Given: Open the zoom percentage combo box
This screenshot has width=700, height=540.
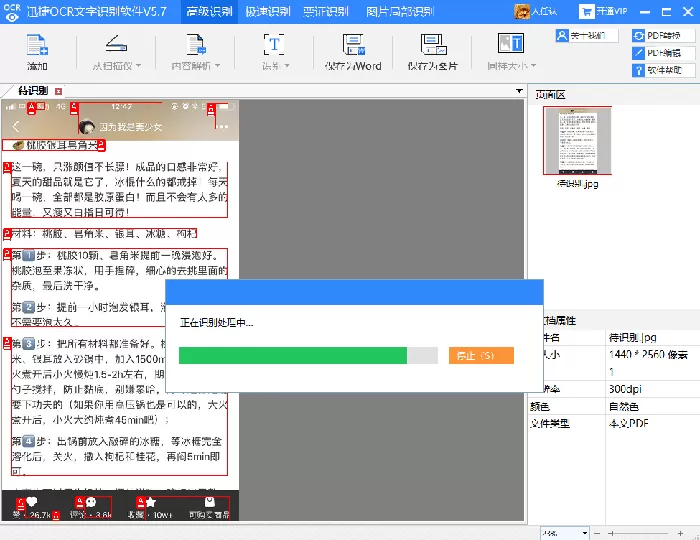Looking at the screenshot, I should point(565,533).
